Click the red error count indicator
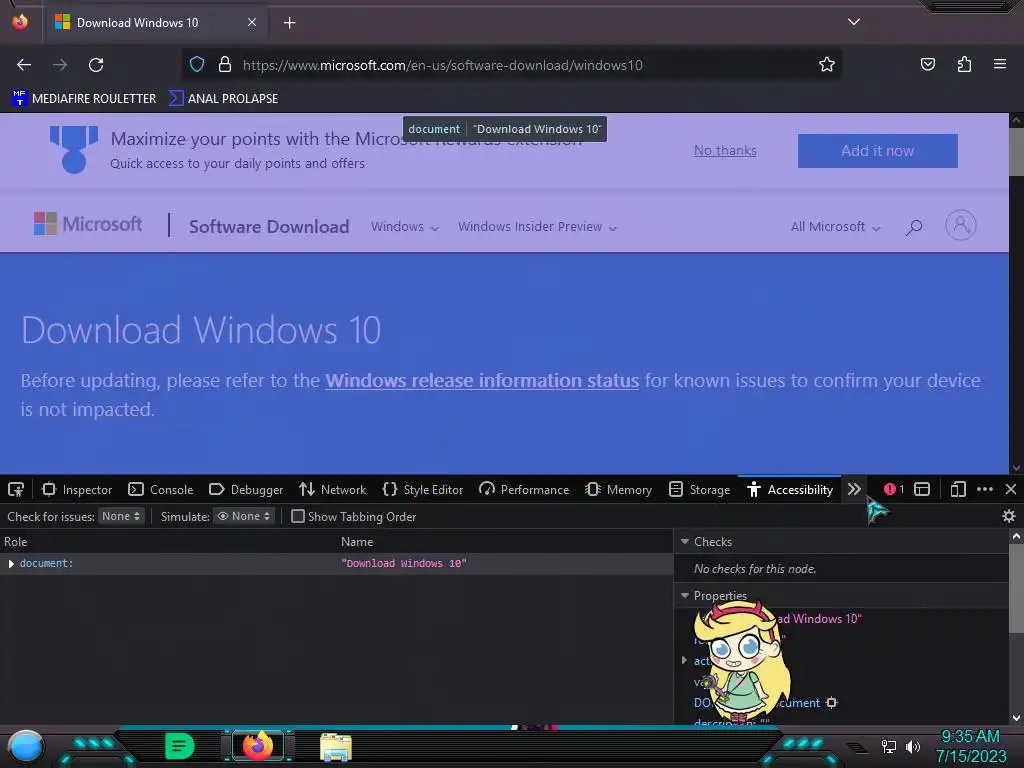Image resolution: width=1024 pixels, height=768 pixels. click(x=893, y=489)
